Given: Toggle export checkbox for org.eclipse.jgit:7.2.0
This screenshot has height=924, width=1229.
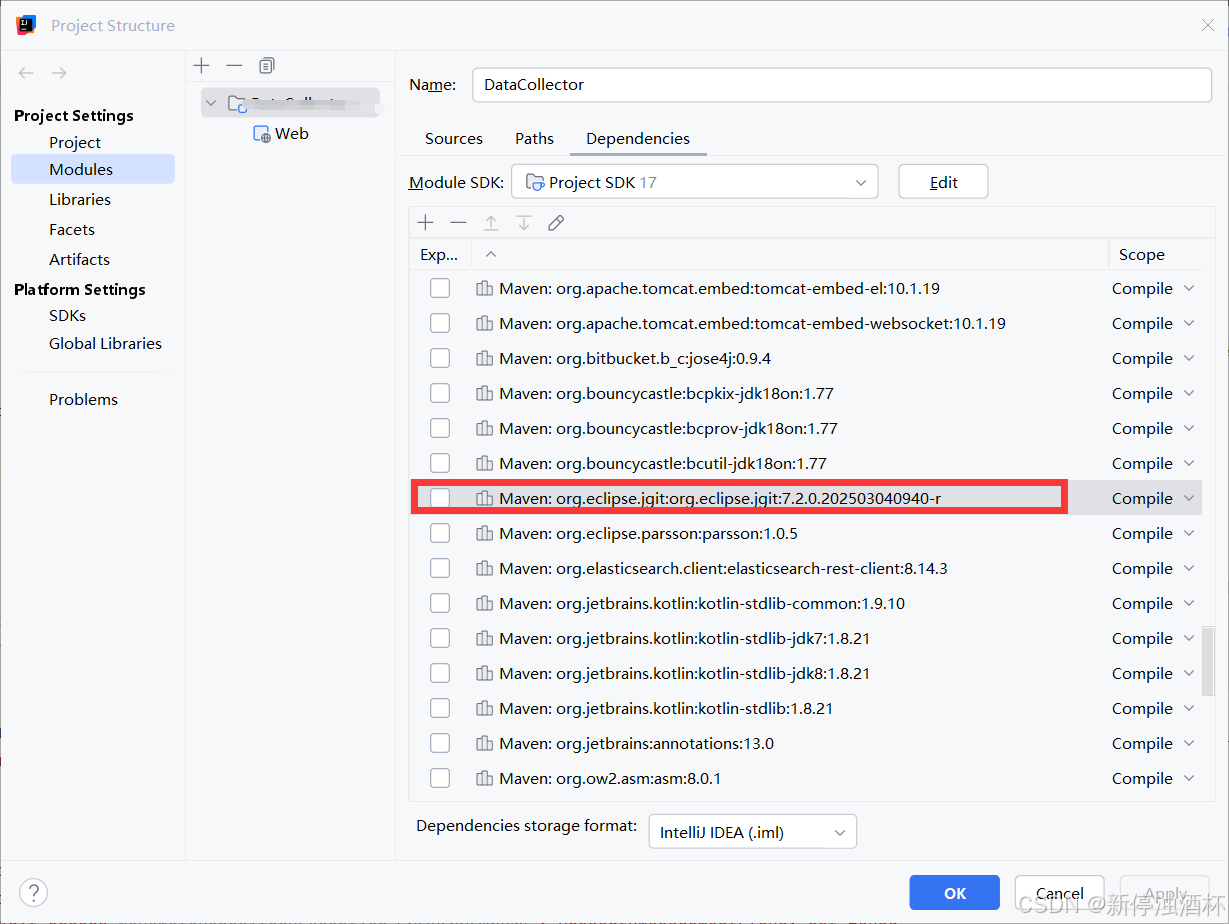Looking at the screenshot, I should (440, 498).
